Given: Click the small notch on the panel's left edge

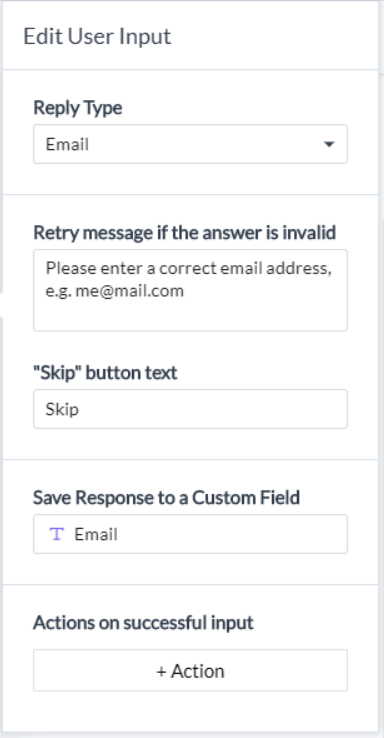Looking at the screenshot, I should pyautogui.click(x=1, y=305).
